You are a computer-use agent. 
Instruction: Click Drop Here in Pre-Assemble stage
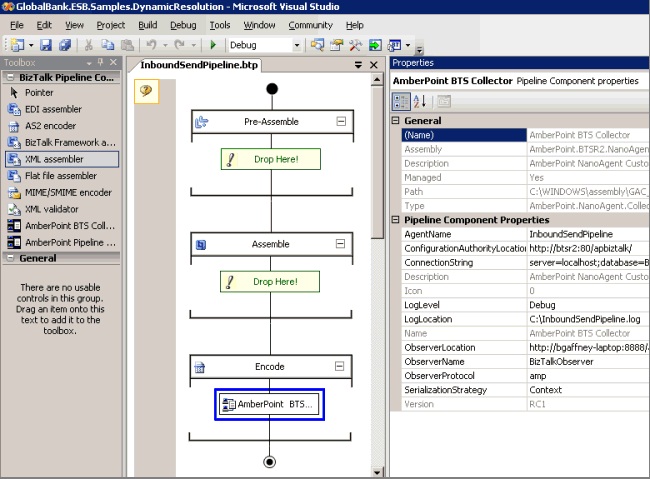coord(271,159)
